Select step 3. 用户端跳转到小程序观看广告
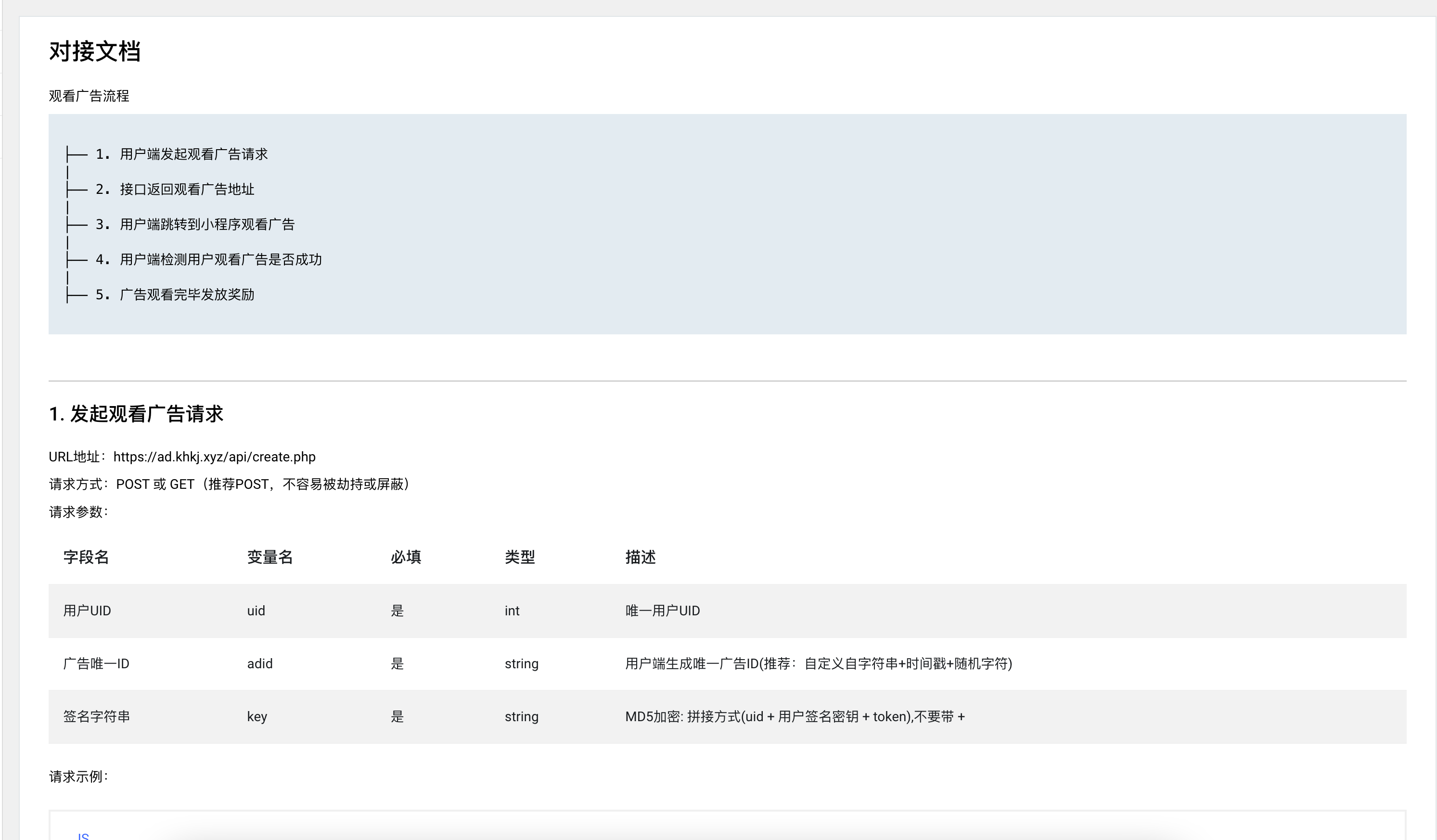The width and height of the screenshot is (1437, 840). (195, 225)
